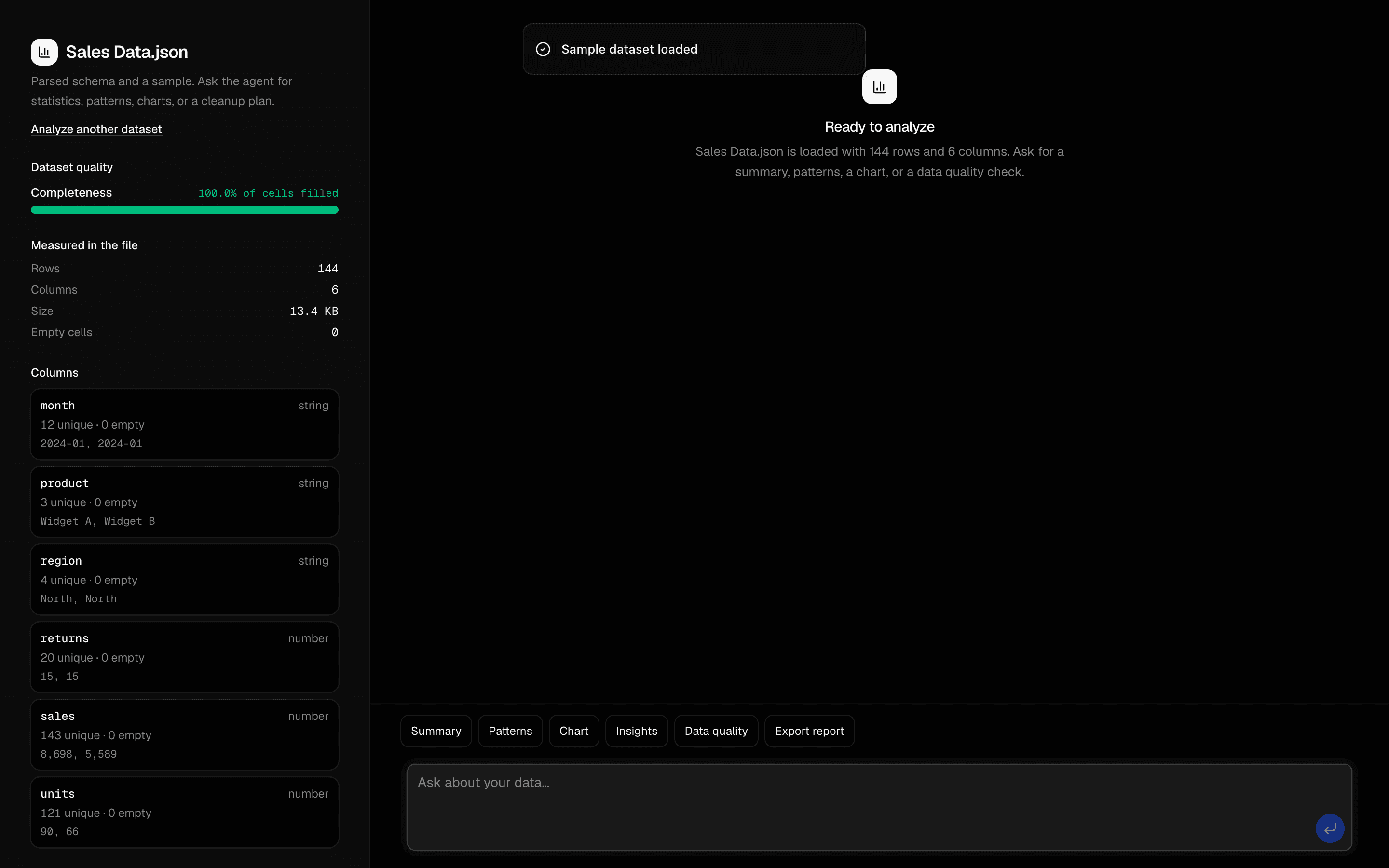Click the Rows value 144
This screenshot has width=1389, height=868.
click(x=328, y=269)
